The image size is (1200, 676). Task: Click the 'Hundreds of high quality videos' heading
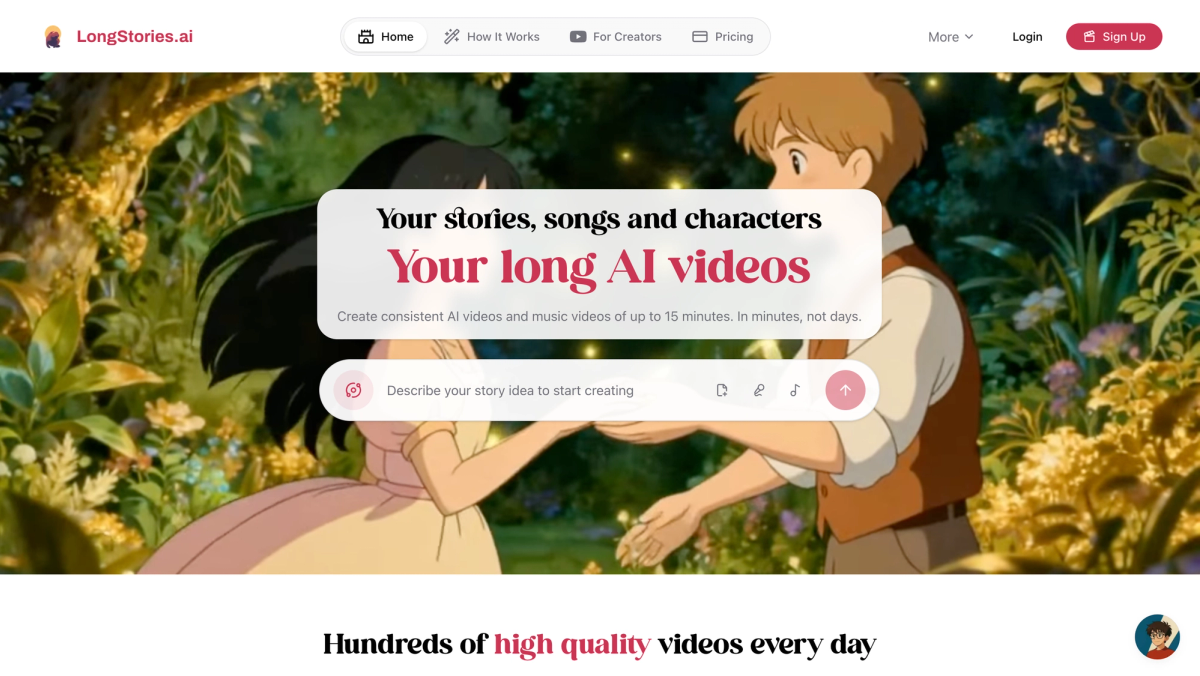(x=599, y=644)
